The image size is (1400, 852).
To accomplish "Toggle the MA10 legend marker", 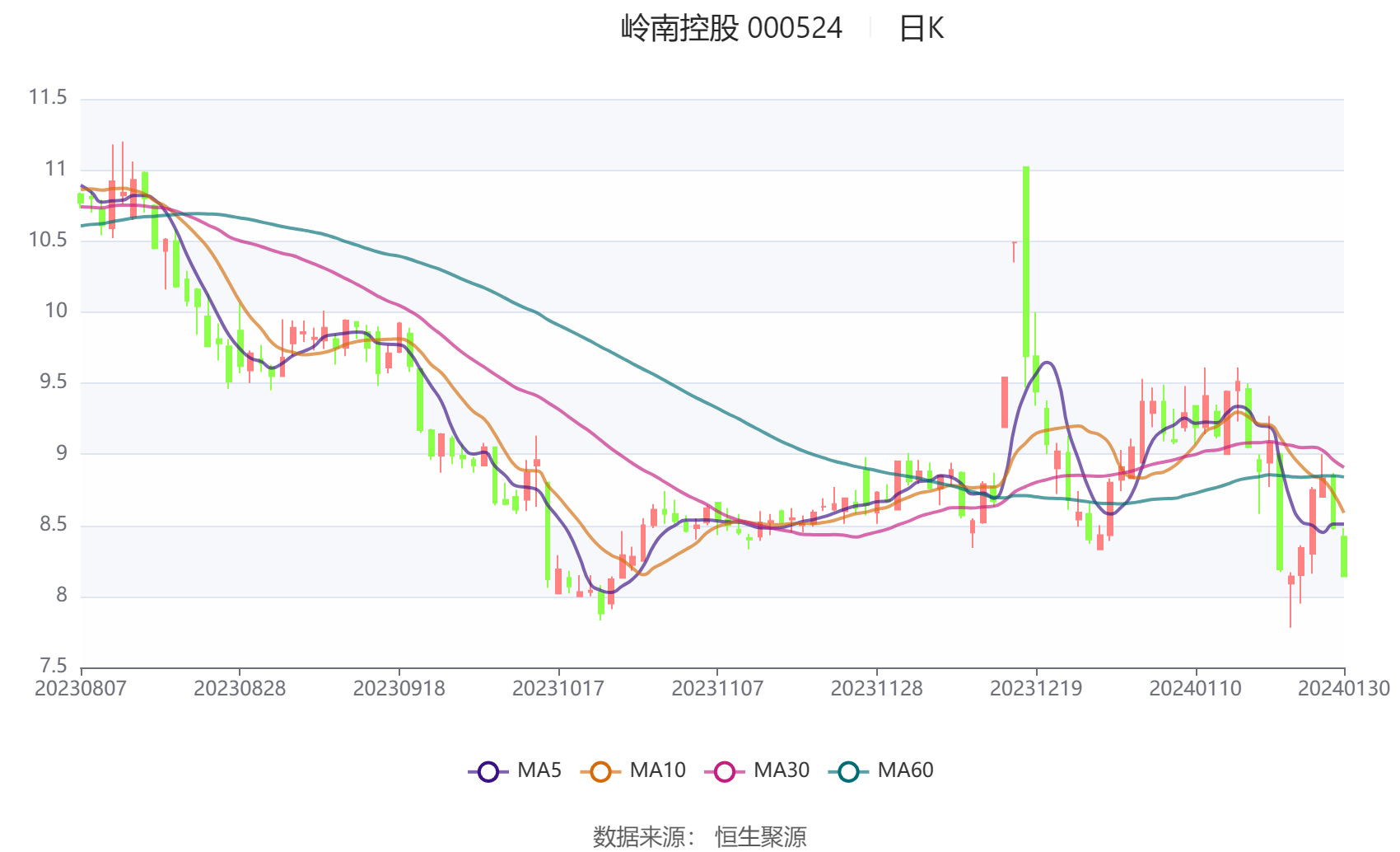I will coord(600,771).
